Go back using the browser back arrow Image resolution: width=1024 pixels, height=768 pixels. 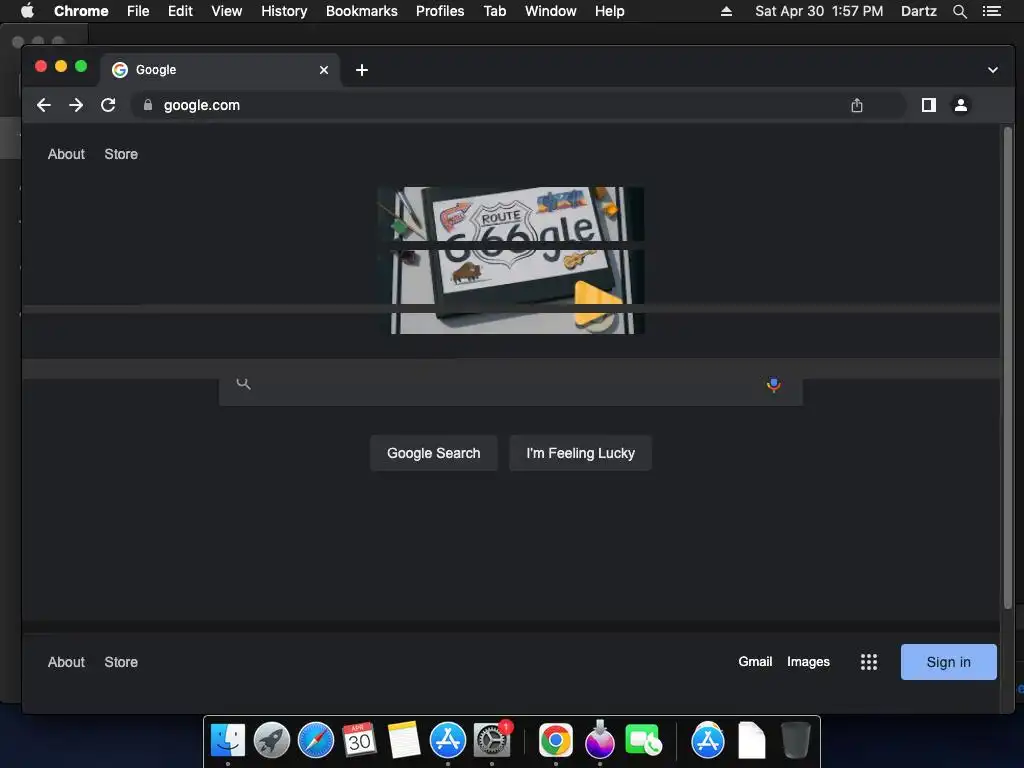[x=44, y=105]
